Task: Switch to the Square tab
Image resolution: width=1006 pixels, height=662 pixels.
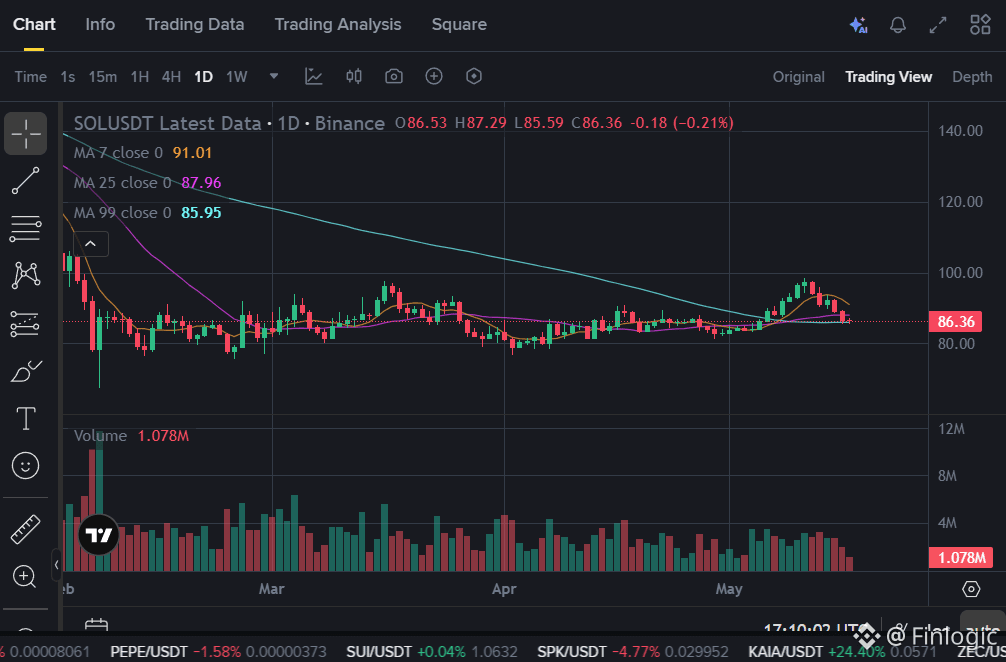Action: click(x=459, y=24)
